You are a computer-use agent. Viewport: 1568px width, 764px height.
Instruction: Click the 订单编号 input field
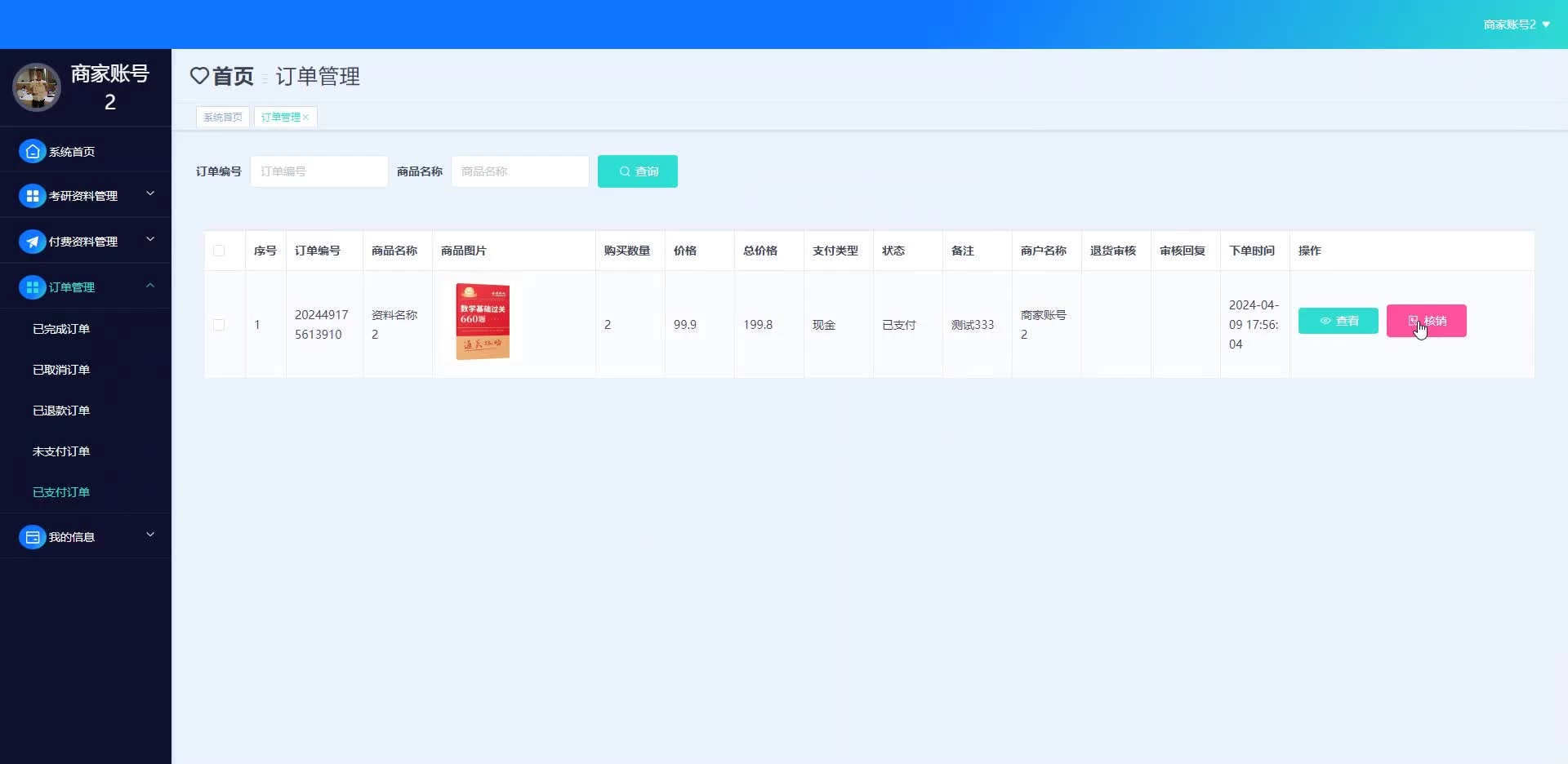pyautogui.click(x=318, y=171)
